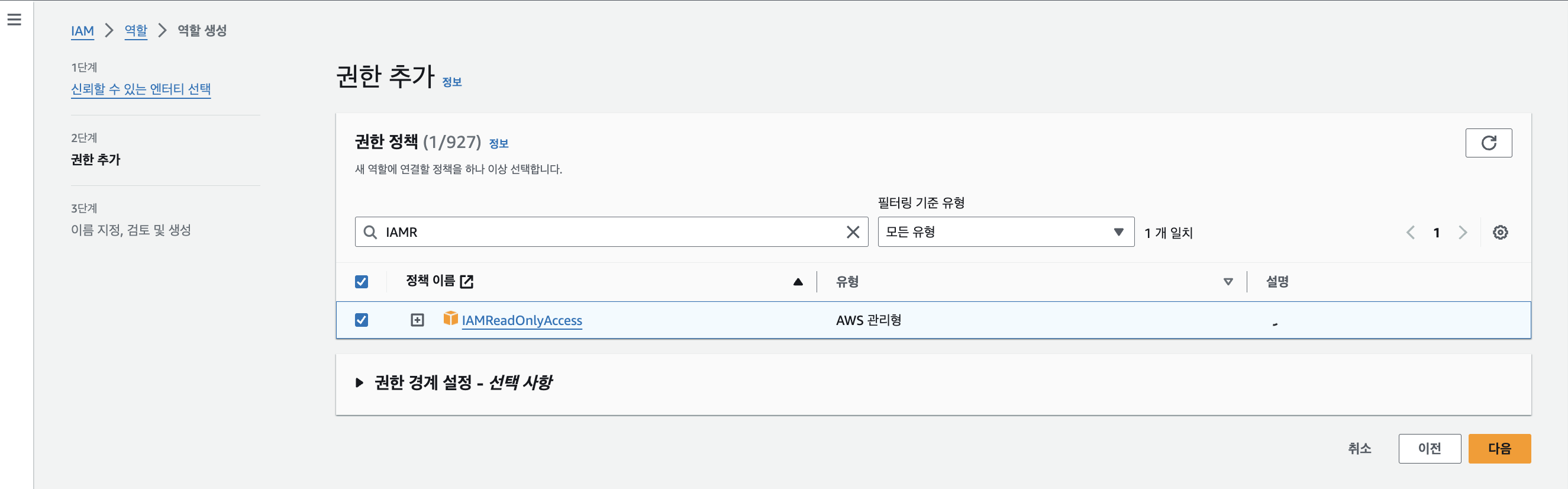Expand 권한 경계 설정 section
The height and width of the screenshot is (489, 1568).
(x=359, y=382)
